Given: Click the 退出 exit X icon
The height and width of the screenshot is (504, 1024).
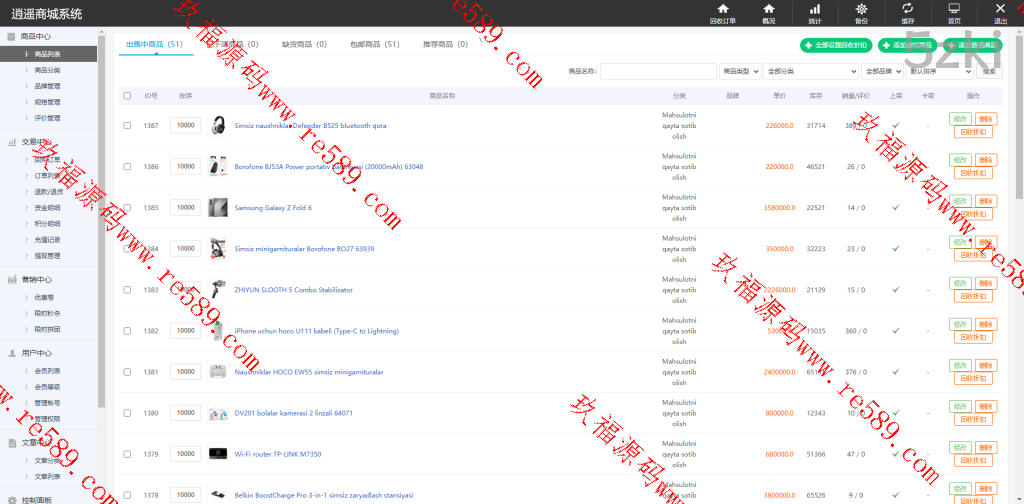Looking at the screenshot, I should (1000, 9).
